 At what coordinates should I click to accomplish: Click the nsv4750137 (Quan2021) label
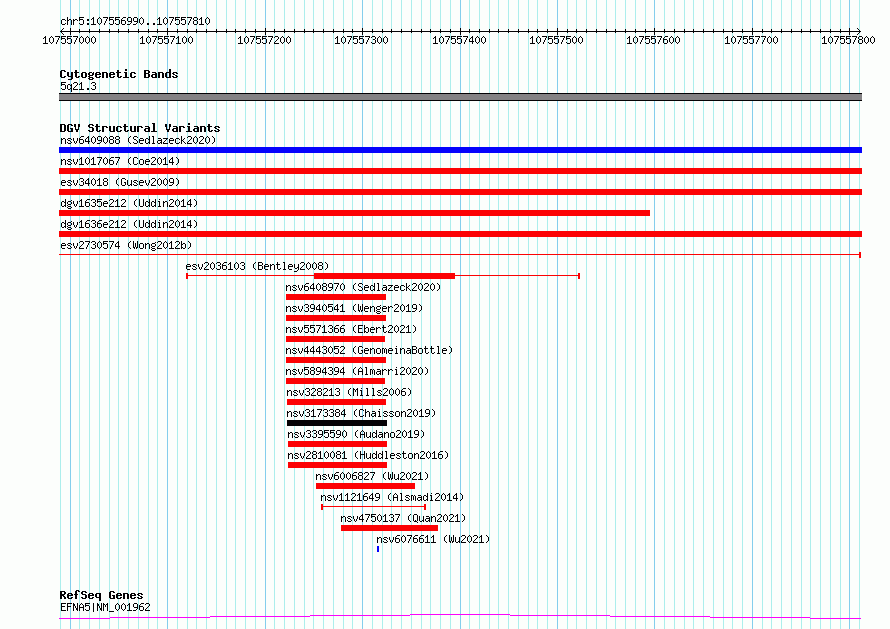(403, 518)
